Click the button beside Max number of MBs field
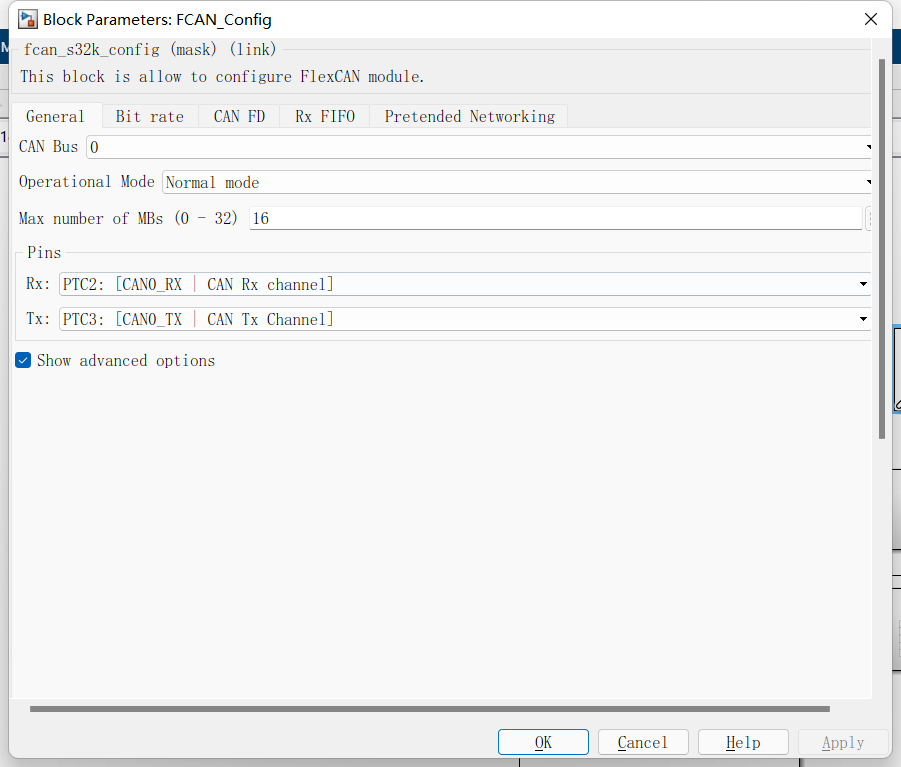901x767 pixels. click(867, 218)
